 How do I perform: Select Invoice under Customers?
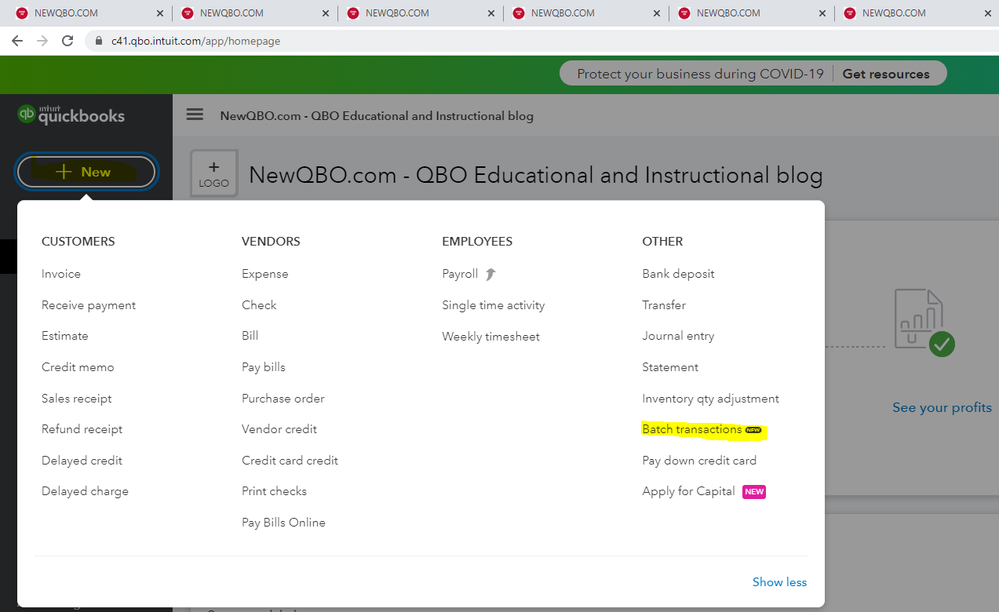tap(61, 274)
